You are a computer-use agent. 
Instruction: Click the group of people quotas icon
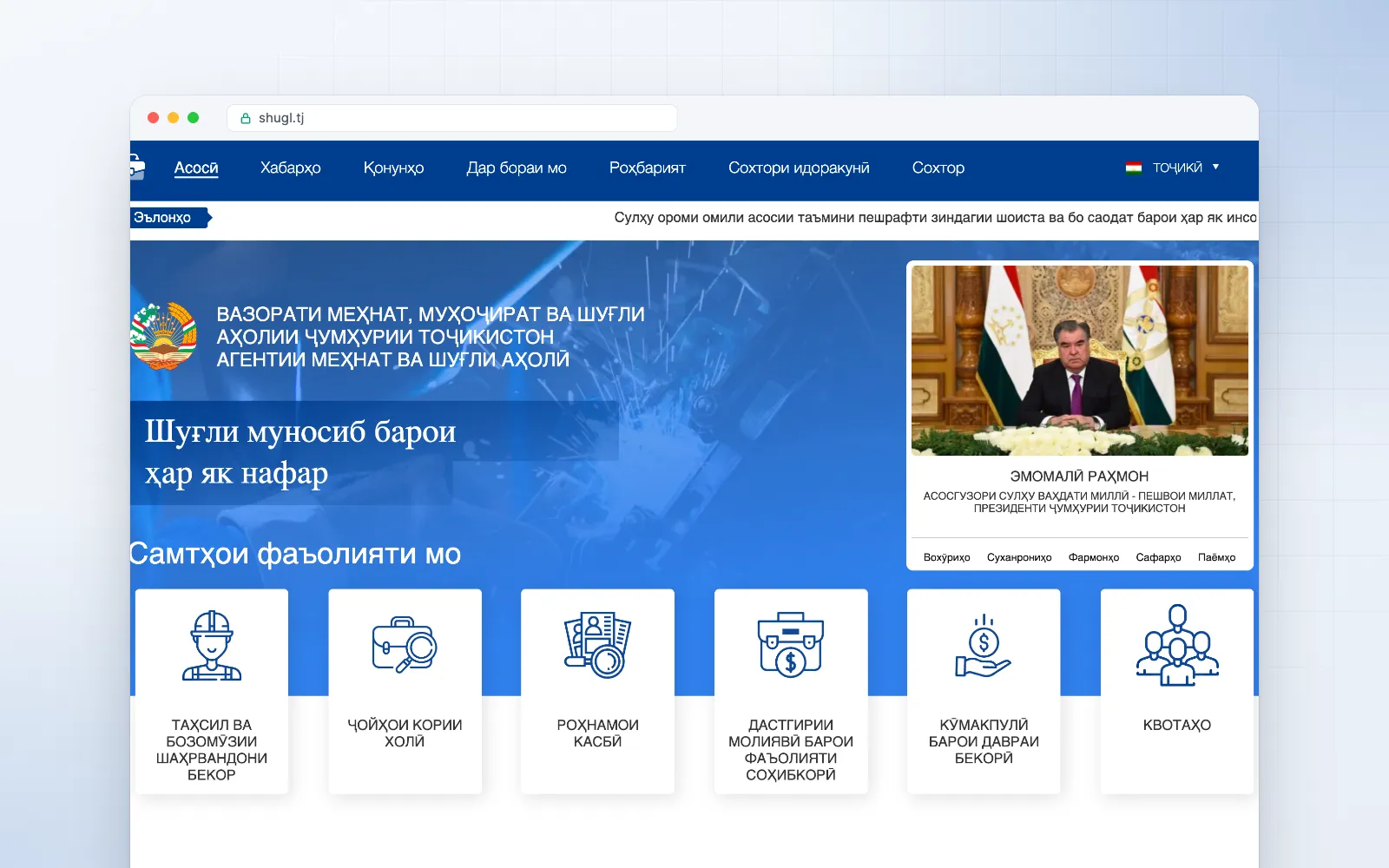point(1177,645)
